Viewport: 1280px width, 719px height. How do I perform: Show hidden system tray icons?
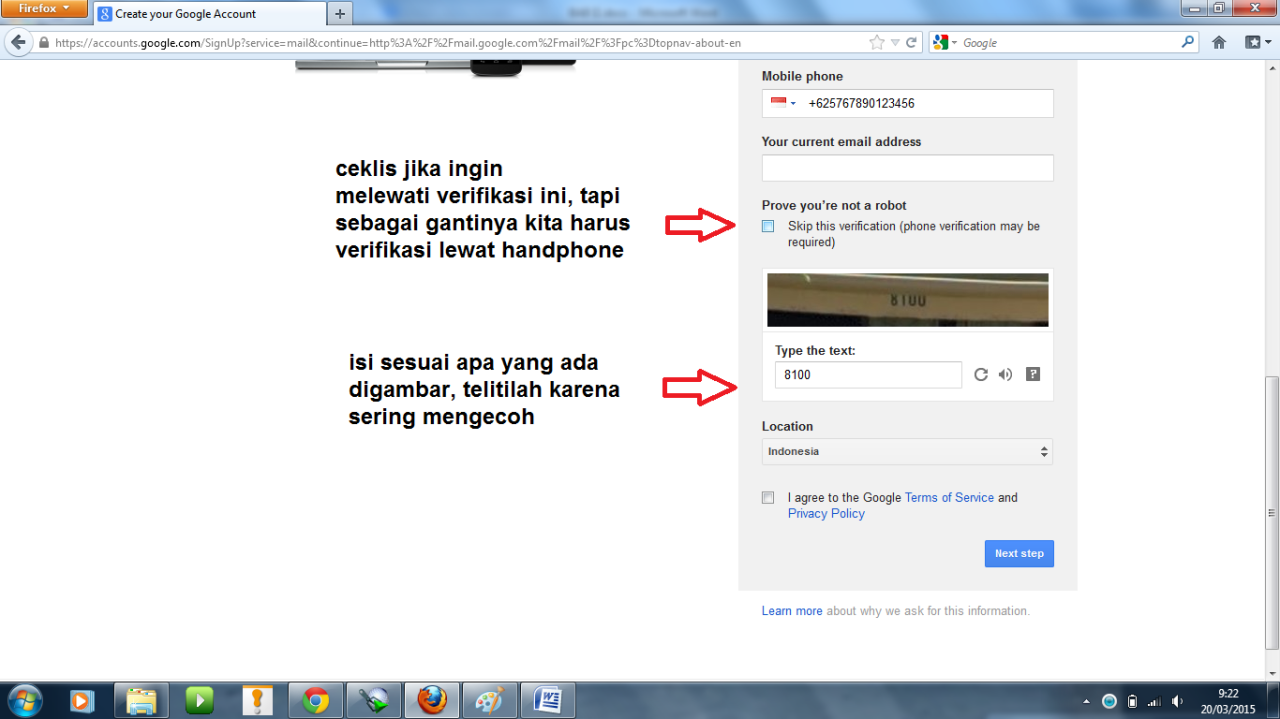point(1086,701)
